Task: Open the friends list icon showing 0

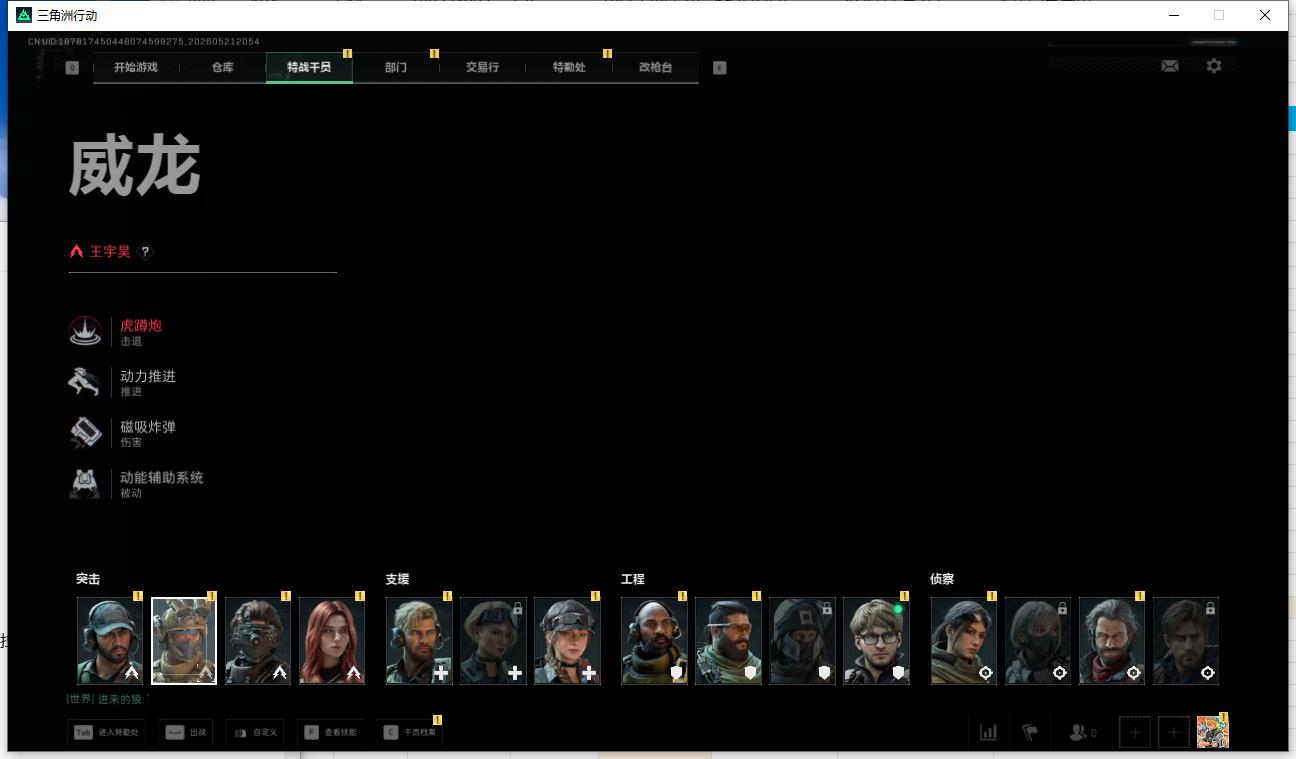Action: [x=1082, y=732]
